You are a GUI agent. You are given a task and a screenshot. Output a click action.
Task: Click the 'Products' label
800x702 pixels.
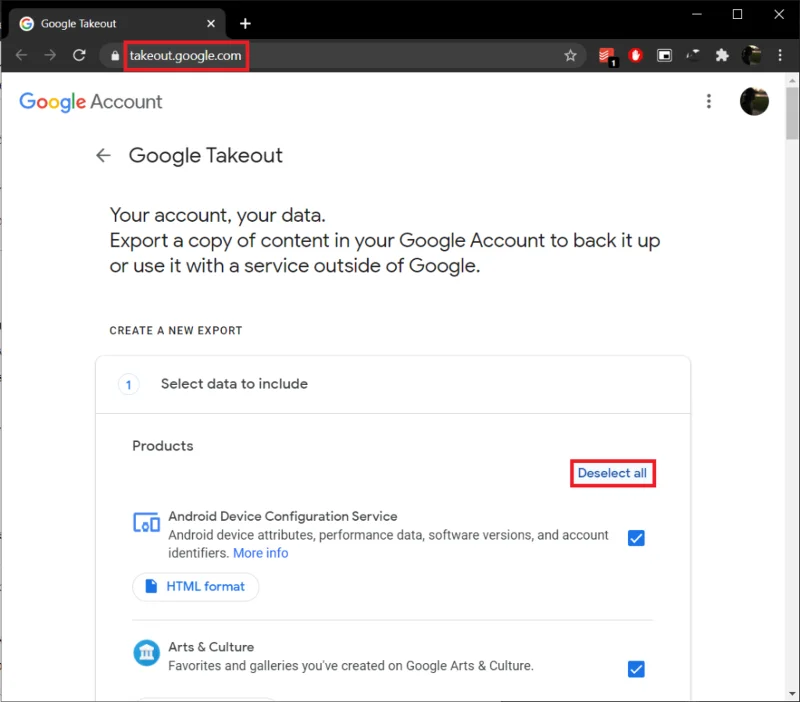coord(163,446)
